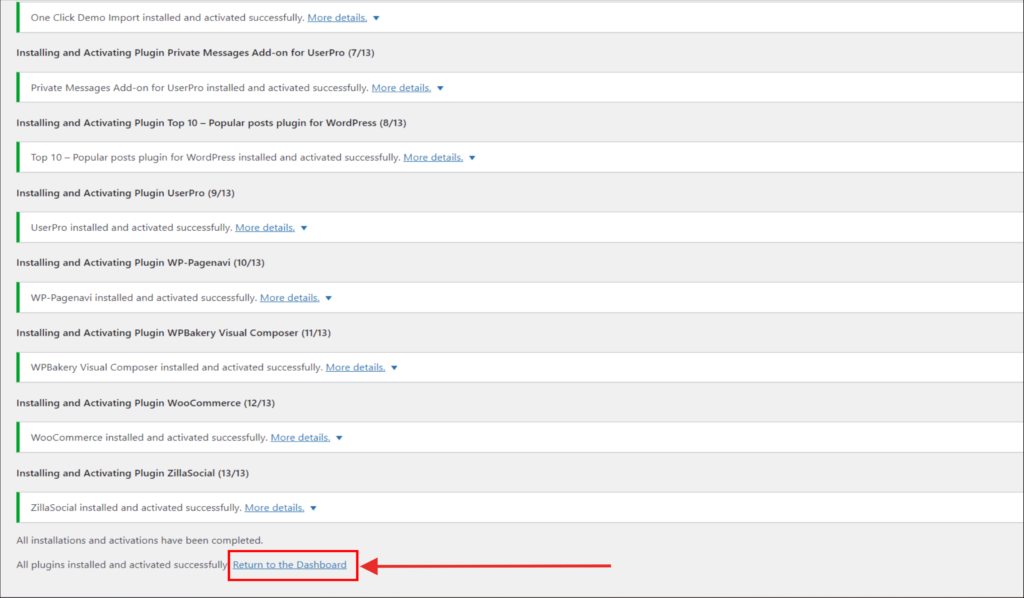The image size is (1024, 598).
Task: View More details for WPBakery Visual Composer
Action: (356, 368)
